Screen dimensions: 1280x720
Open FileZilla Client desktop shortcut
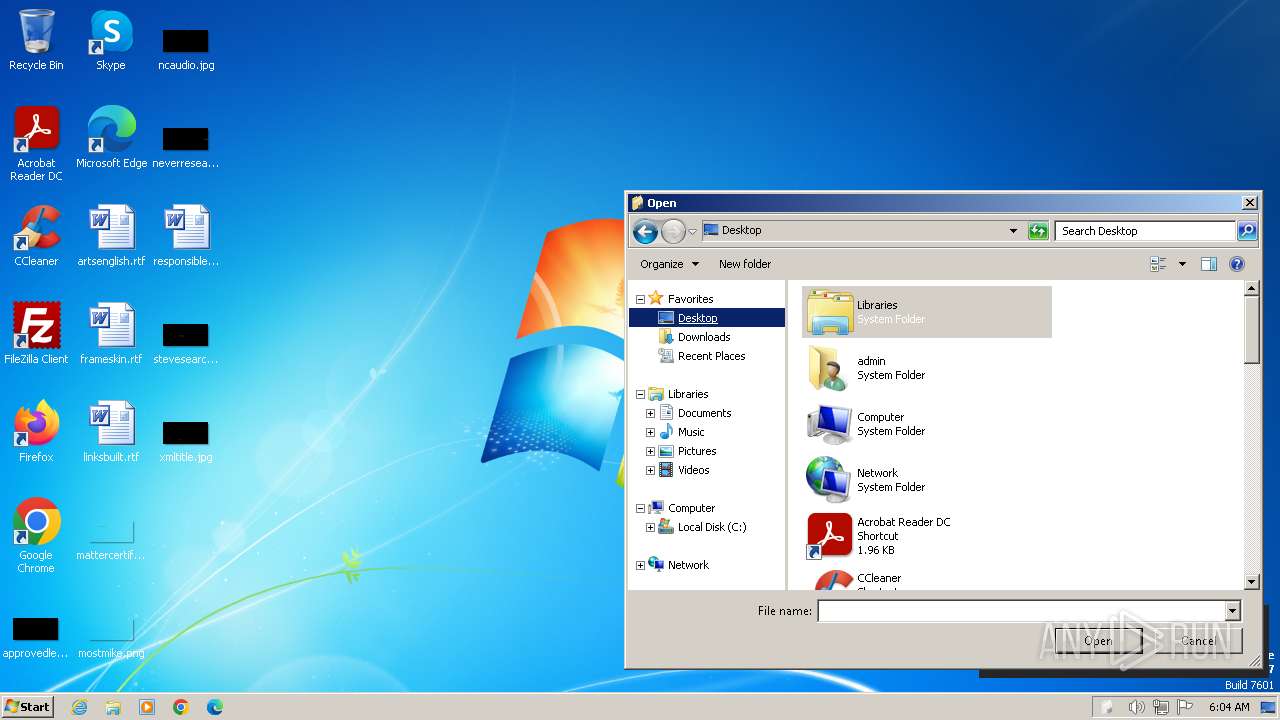click(36, 334)
